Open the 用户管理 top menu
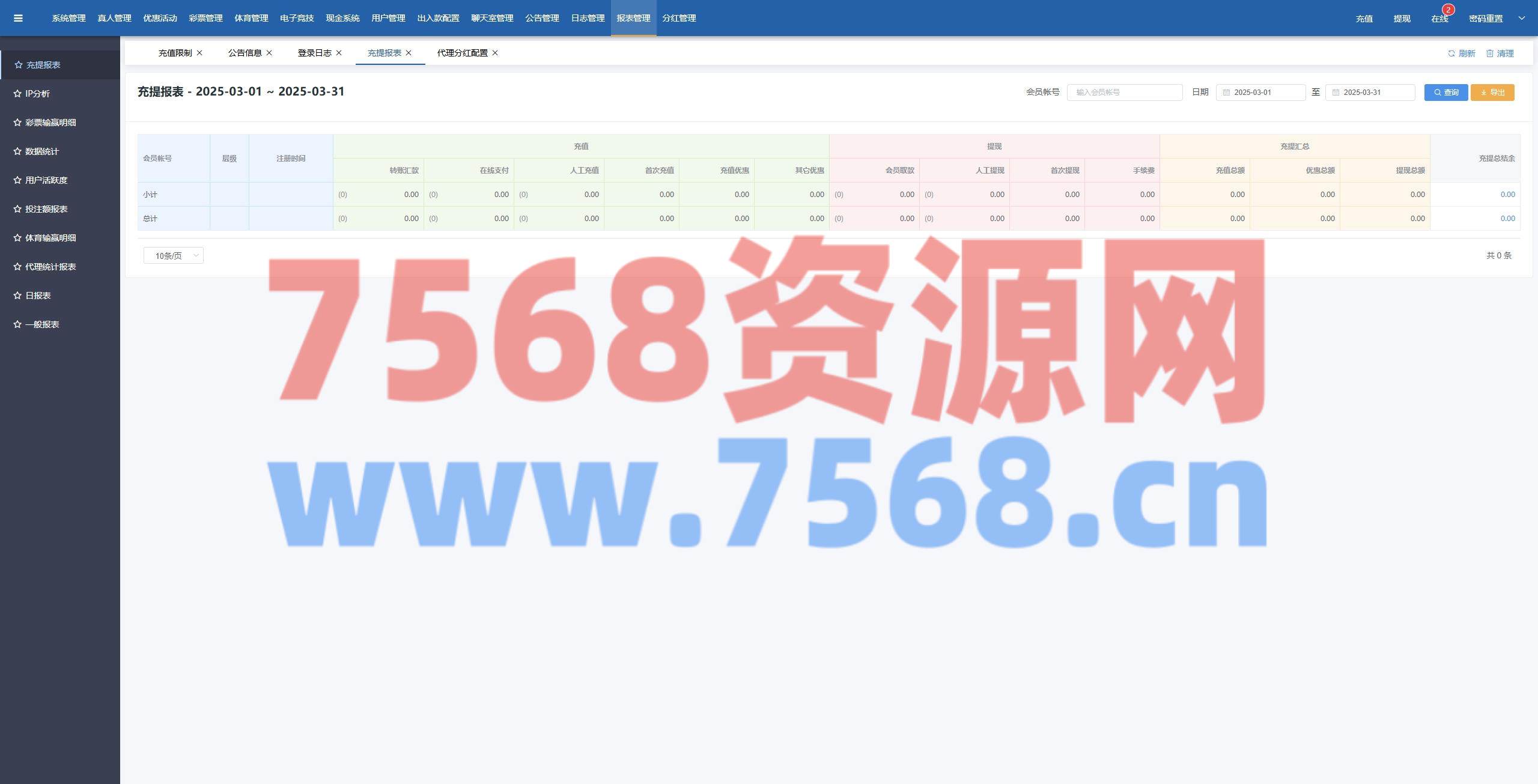1538x784 pixels. coord(388,18)
